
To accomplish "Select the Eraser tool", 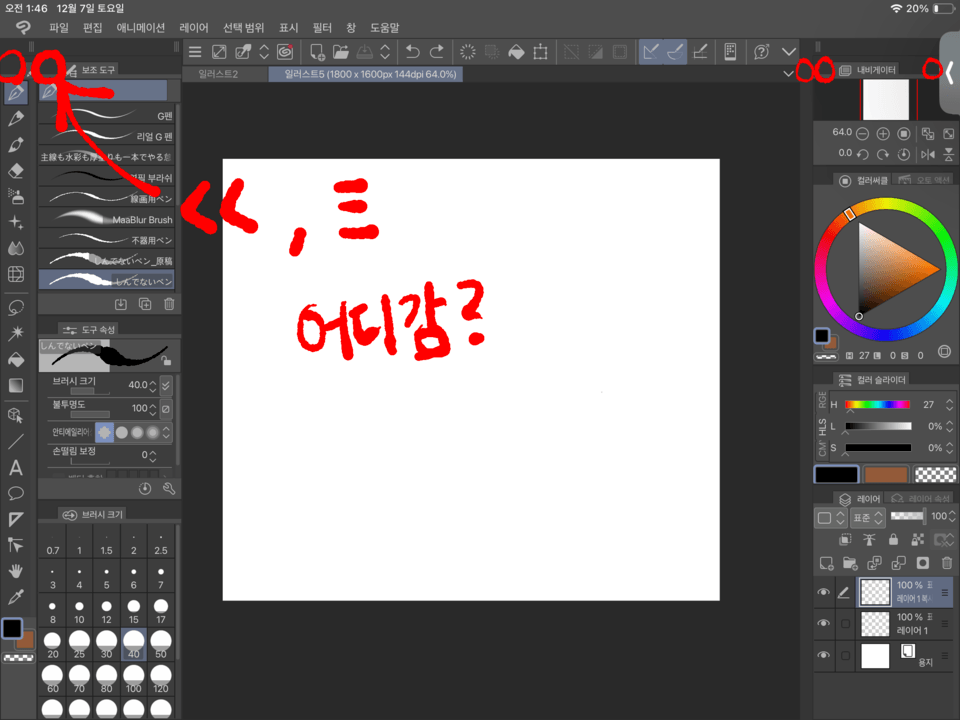I will click(16, 171).
